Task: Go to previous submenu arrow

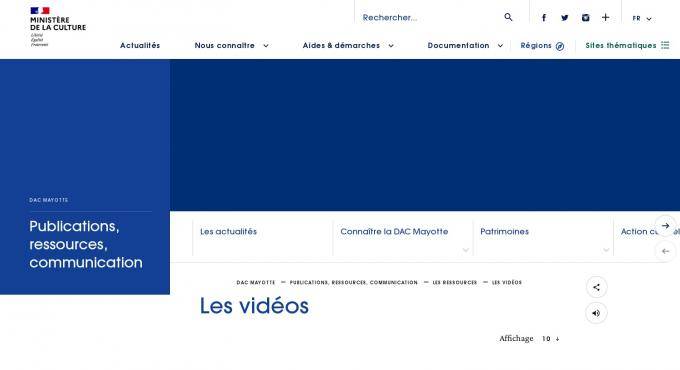Action: click(665, 251)
